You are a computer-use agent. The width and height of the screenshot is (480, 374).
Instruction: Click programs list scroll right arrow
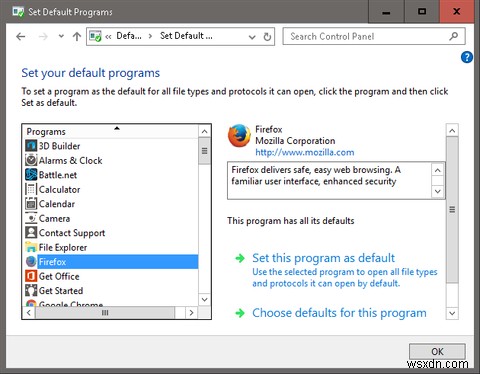tap(191, 313)
